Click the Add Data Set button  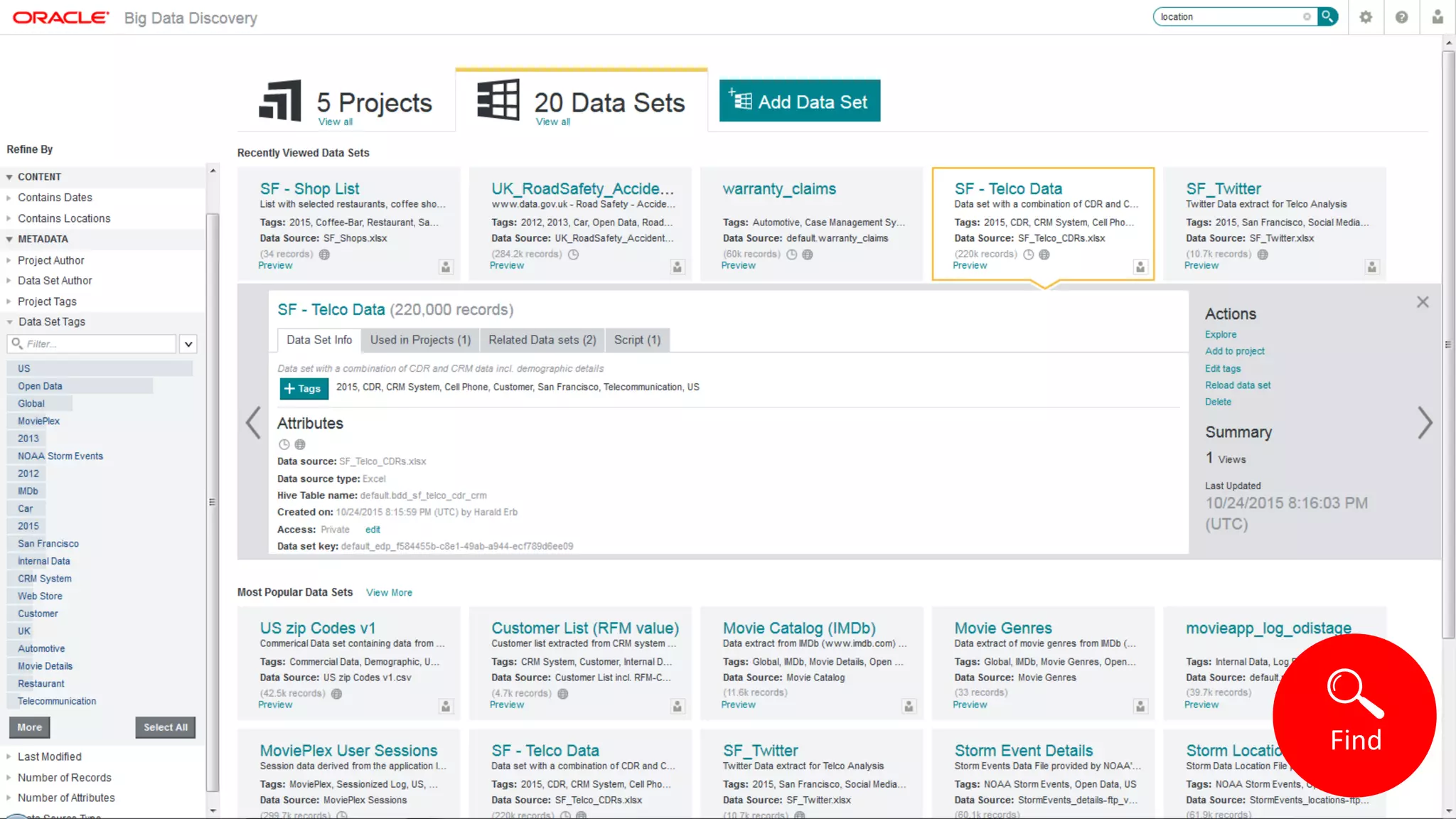(x=799, y=101)
